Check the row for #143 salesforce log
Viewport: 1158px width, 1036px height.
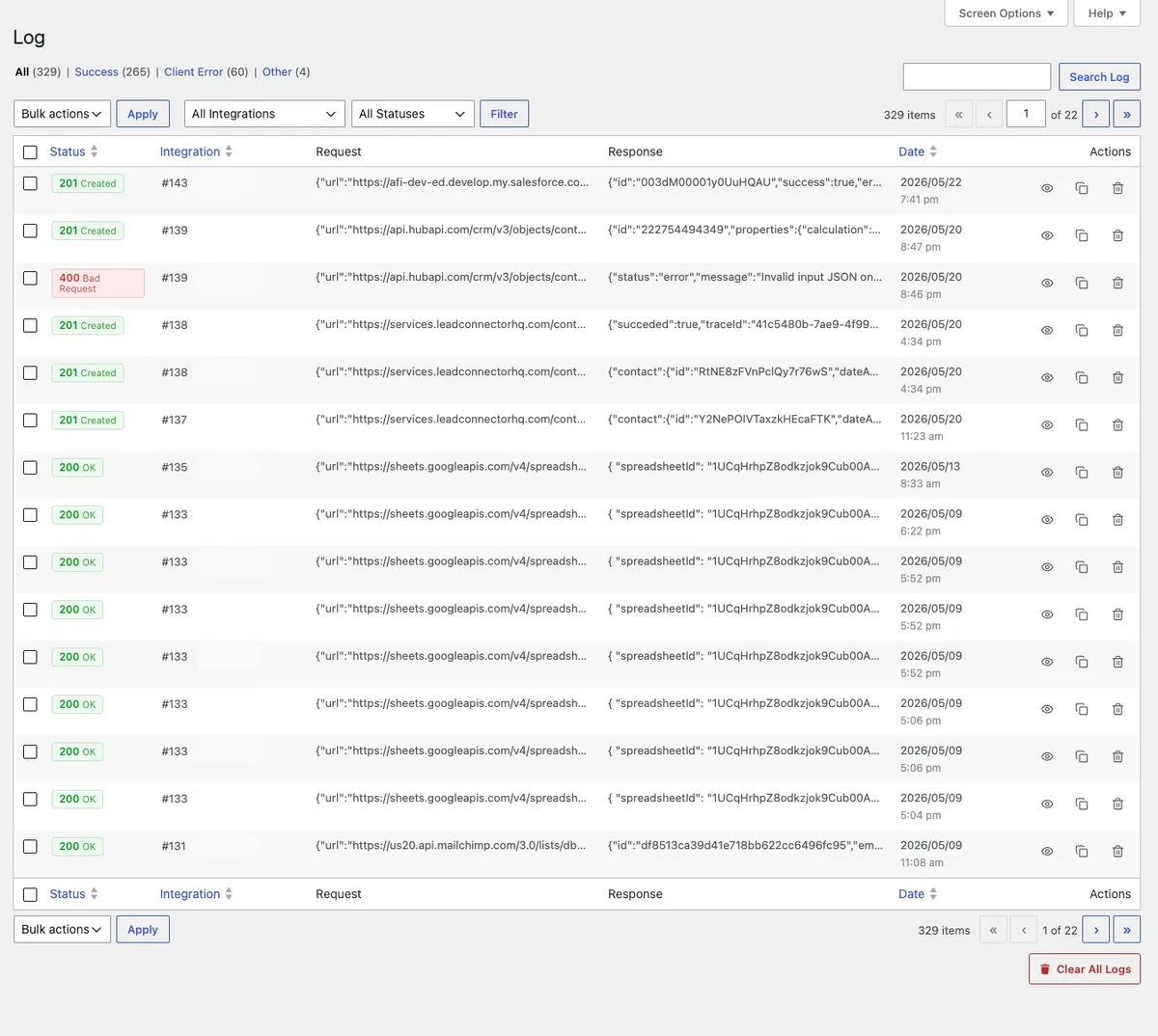click(30, 183)
